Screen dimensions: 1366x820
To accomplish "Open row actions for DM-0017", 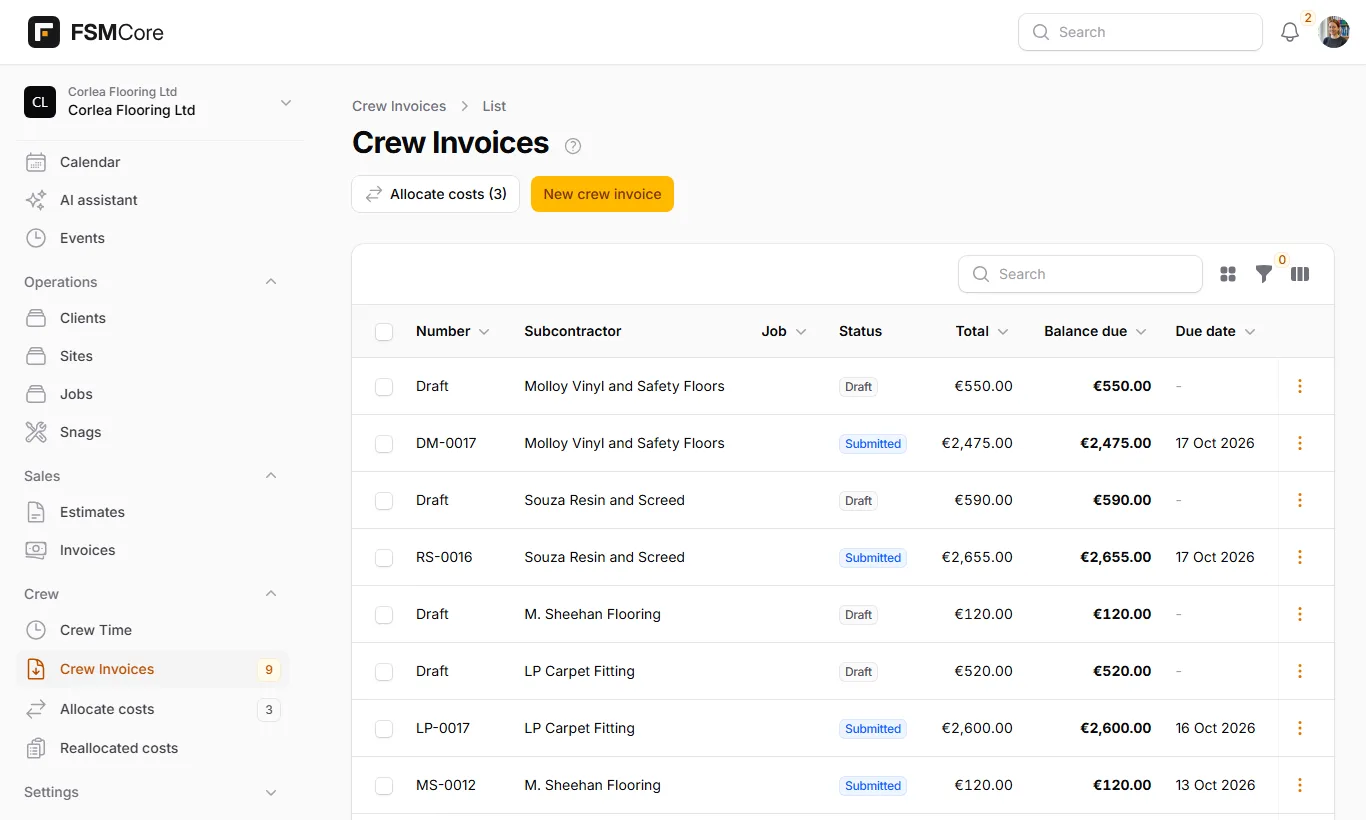I will (1300, 443).
